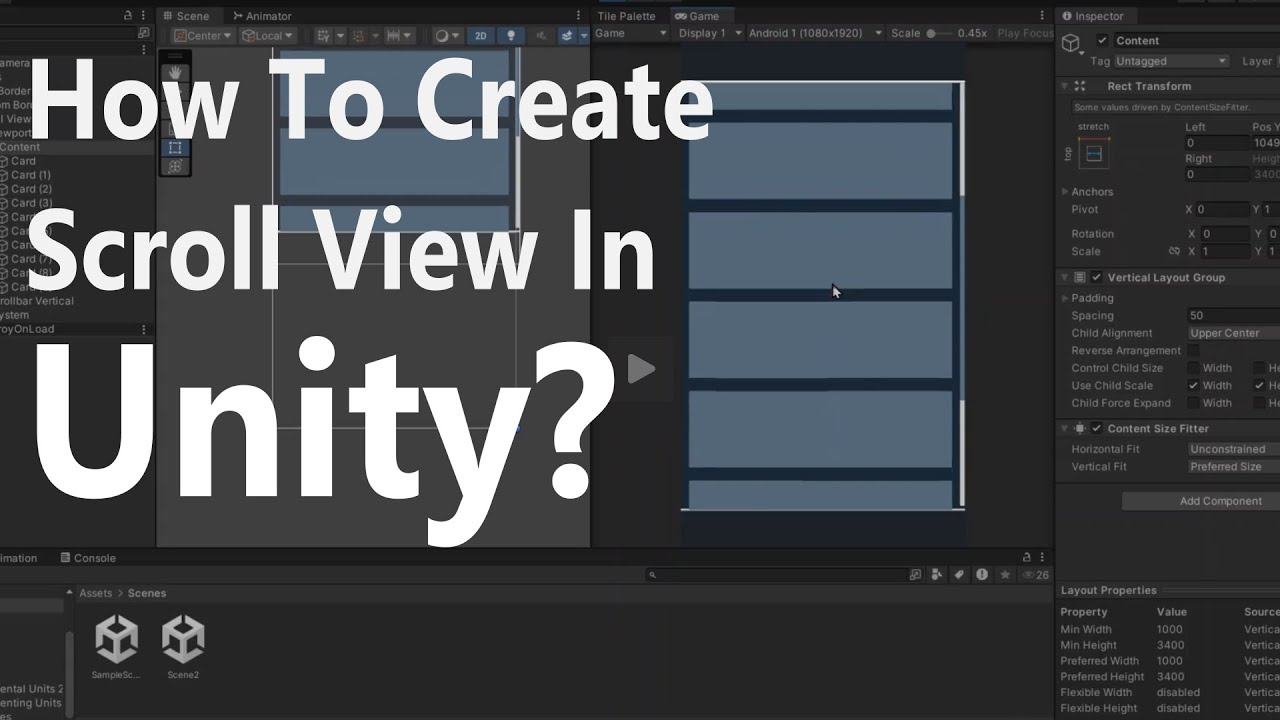
Task: Select the Rect tool in Scene toolbar
Action: pyautogui.click(x=175, y=147)
